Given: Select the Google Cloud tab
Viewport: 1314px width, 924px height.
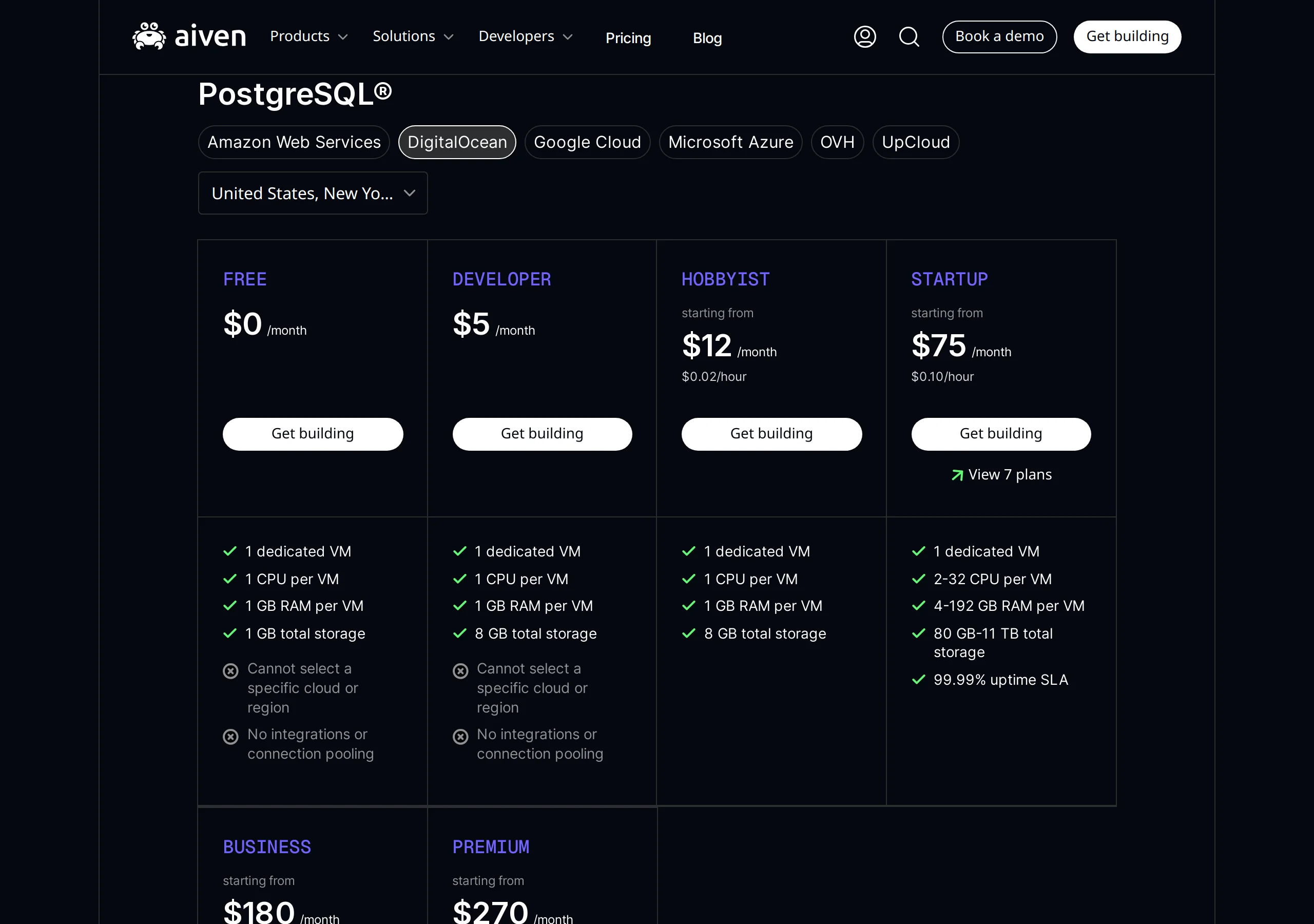Looking at the screenshot, I should (x=587, y=142).
